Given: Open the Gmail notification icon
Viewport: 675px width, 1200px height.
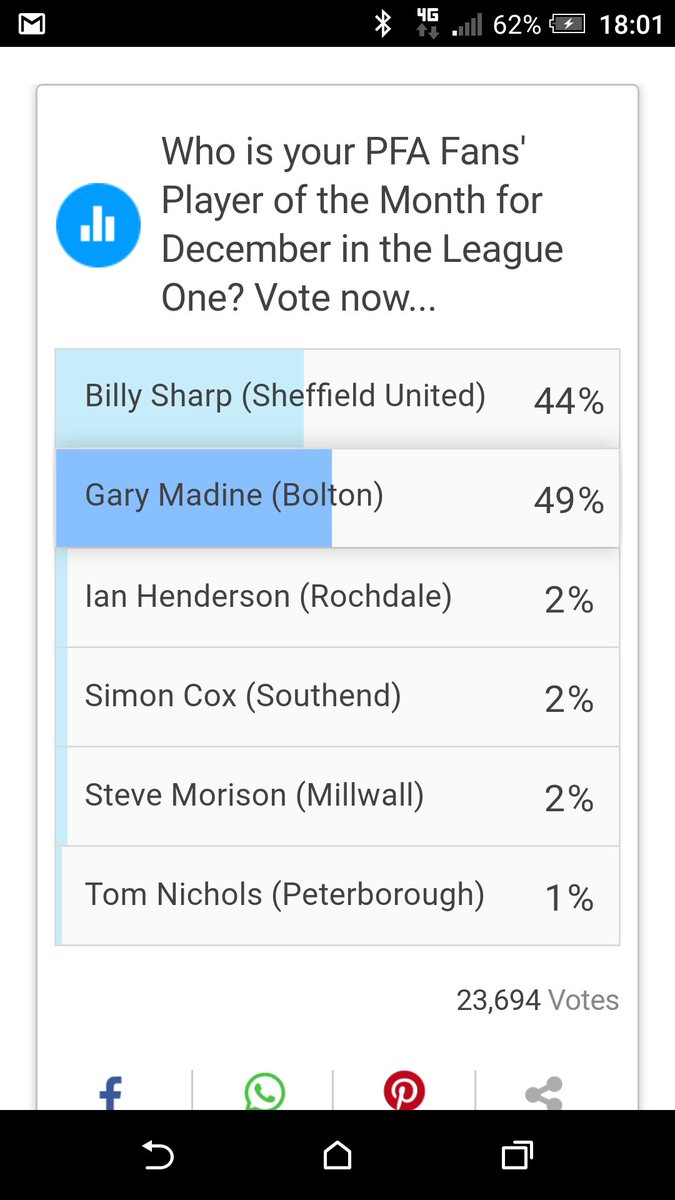Looking at the screenshot, I should pyautogui.click(x=32, y=24).
